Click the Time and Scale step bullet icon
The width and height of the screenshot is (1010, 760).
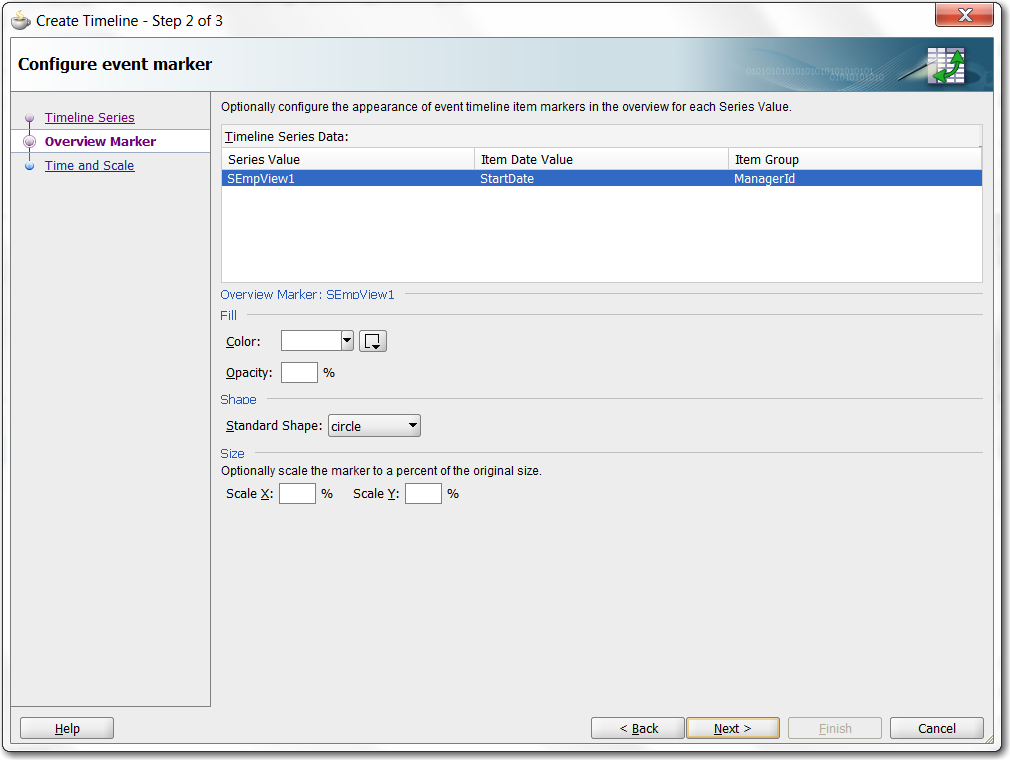click(x=29, y=166)
